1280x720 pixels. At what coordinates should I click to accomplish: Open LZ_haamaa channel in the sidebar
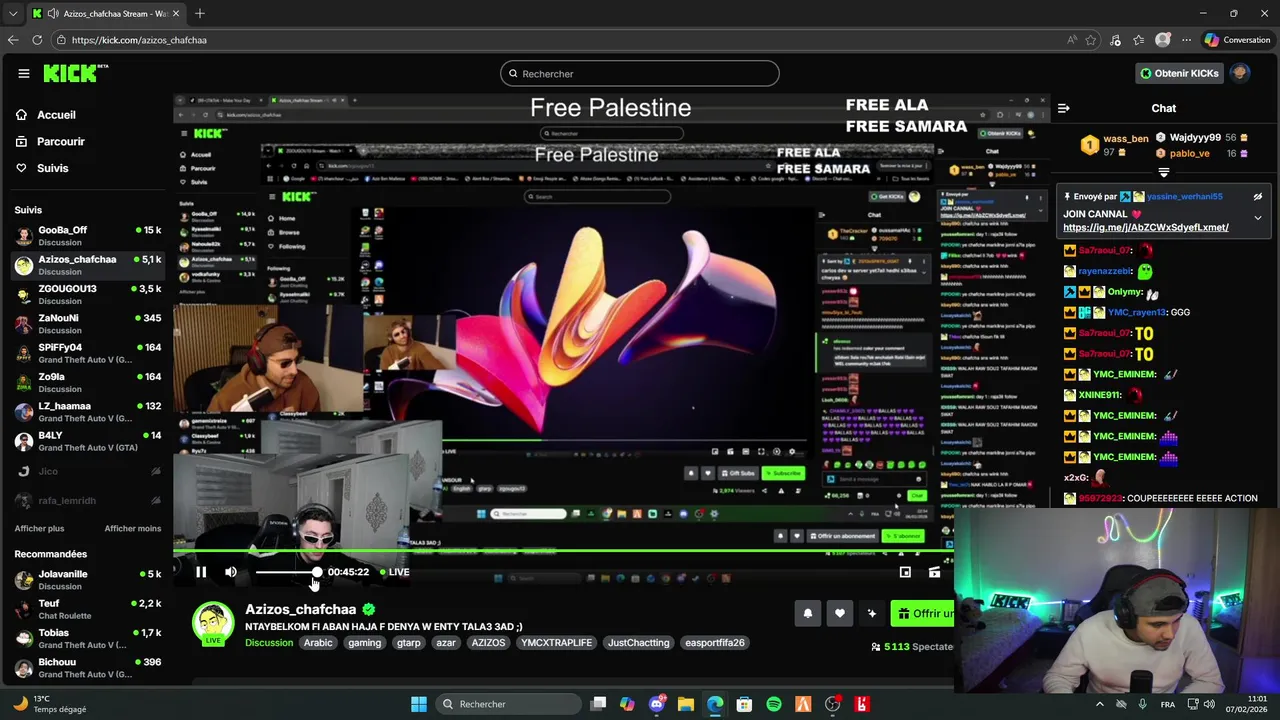pos(88,412)
